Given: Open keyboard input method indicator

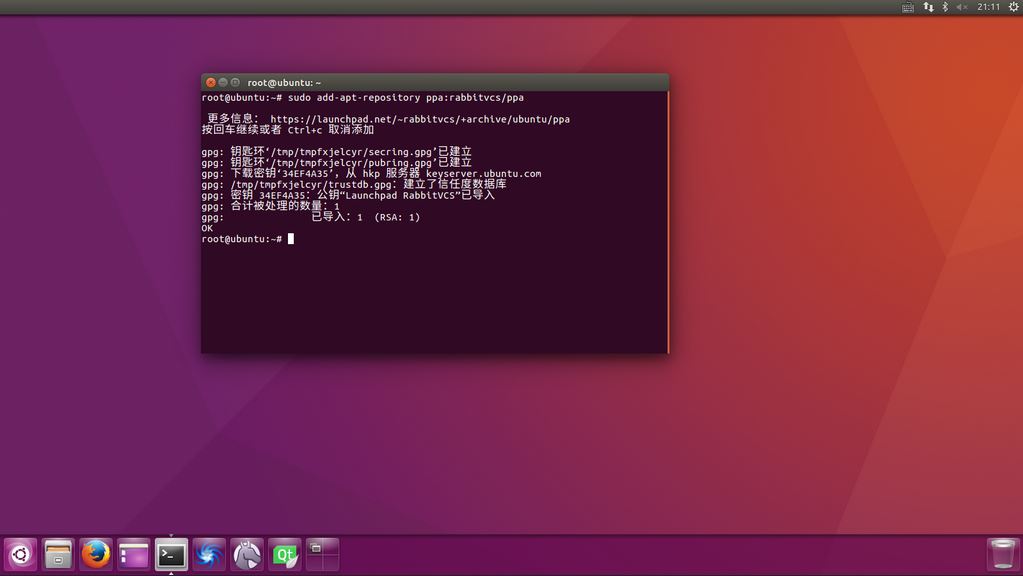Looking at the screenshot, I should pyautogui.click(x=908, y=7).
